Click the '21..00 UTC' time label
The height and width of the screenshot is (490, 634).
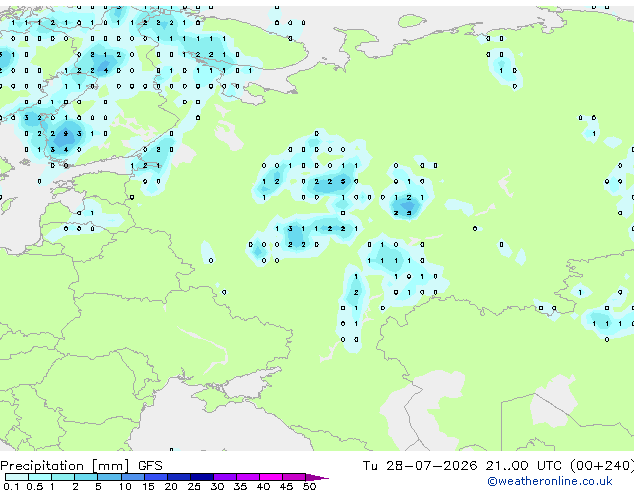click(x=523, y=466)
